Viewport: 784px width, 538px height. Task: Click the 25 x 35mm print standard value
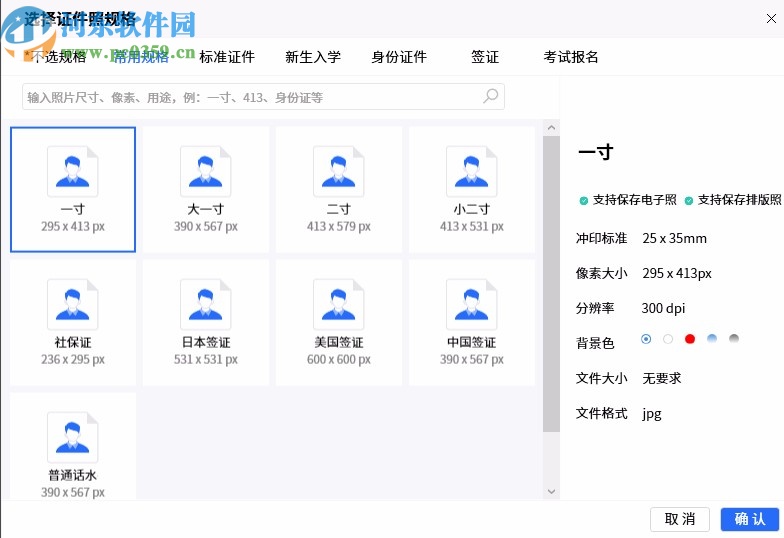pos(674,238)
